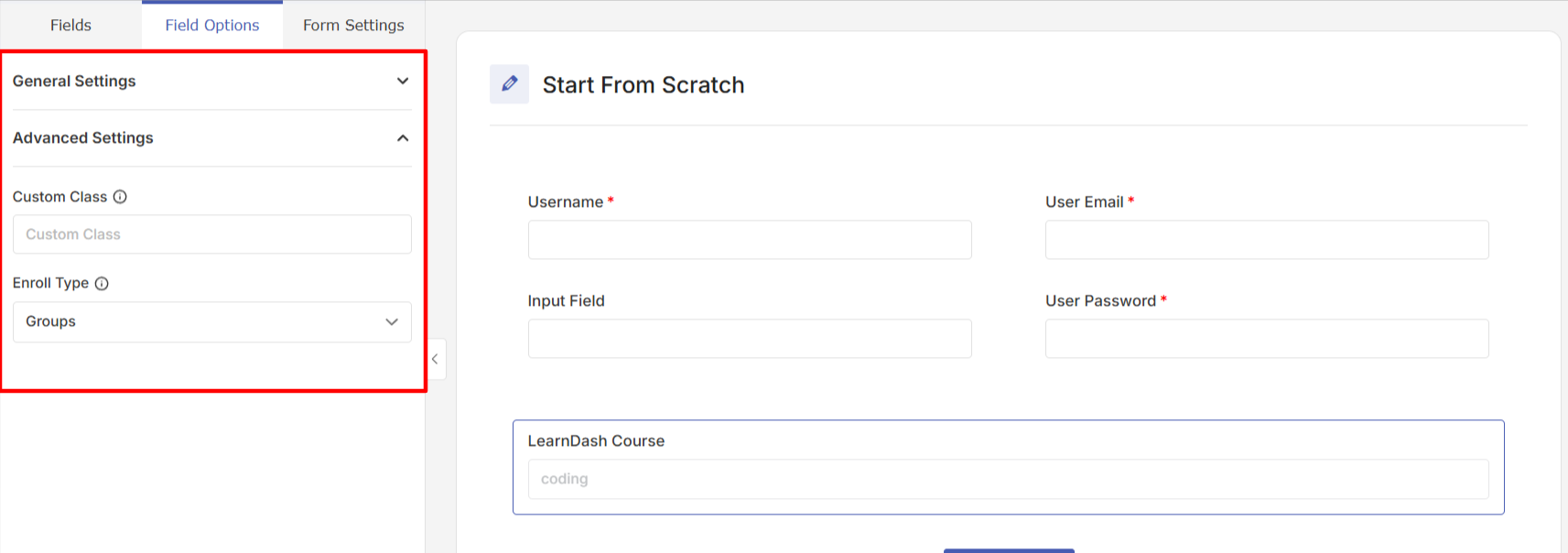Image resolution: width=1568 pixels, height=553 pixels.
Task: Select the Field Options tab
Action: coord(212,25)
